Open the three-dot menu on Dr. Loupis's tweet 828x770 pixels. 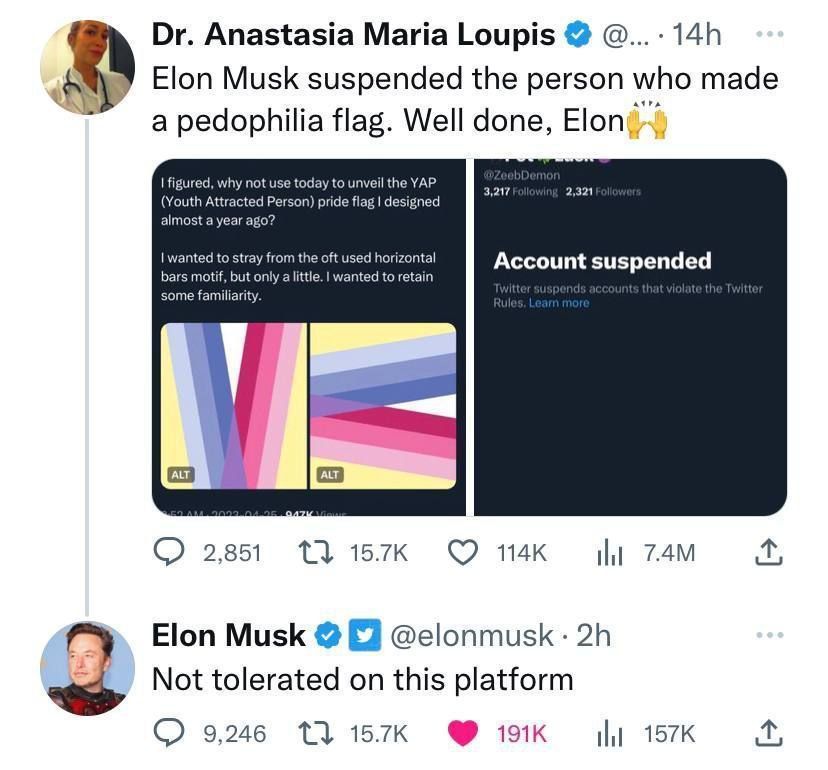pos(770,33)
